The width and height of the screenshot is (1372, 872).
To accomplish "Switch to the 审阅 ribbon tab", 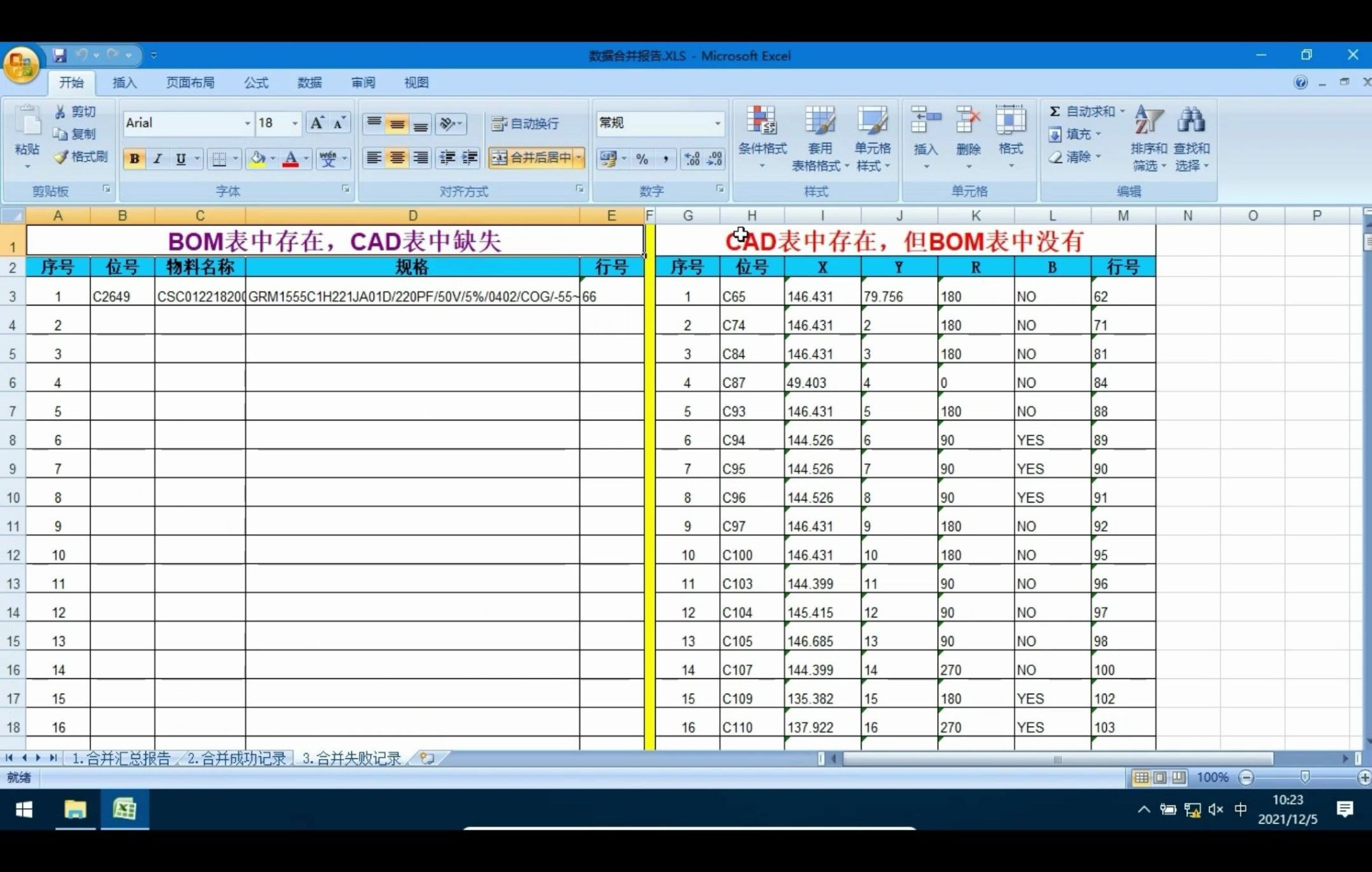I will (x=363, y=83).
